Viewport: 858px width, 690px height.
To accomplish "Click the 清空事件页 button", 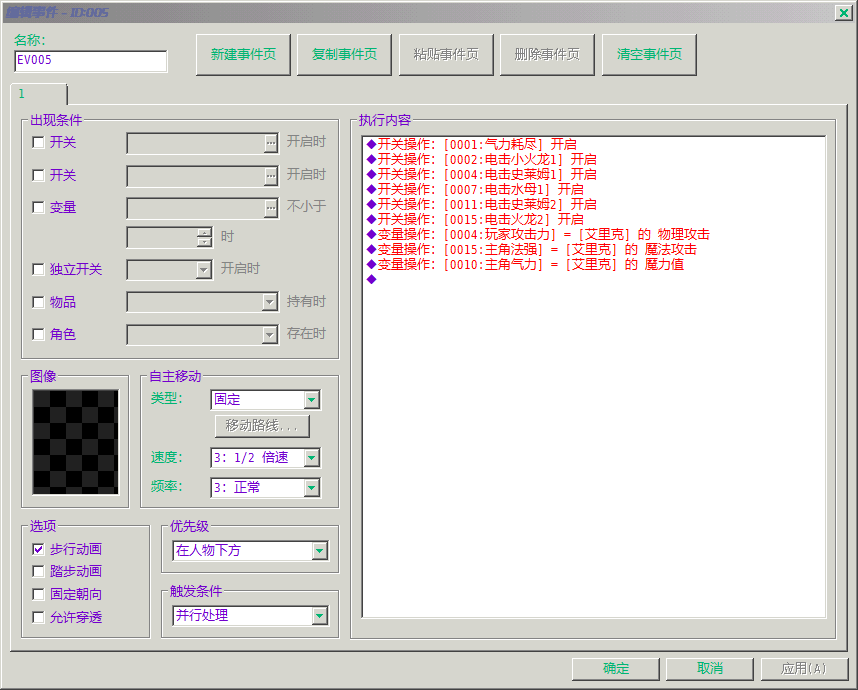I will (649, 55).
